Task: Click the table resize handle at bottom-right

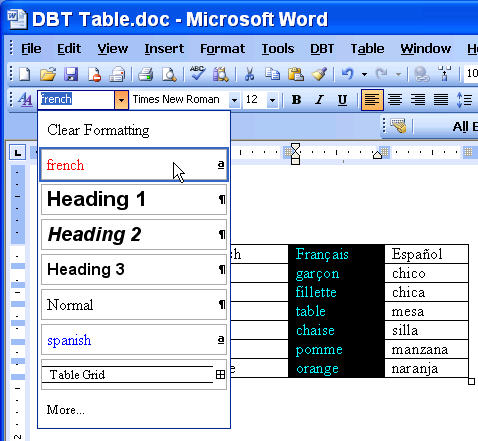Action: click(471, 381)
